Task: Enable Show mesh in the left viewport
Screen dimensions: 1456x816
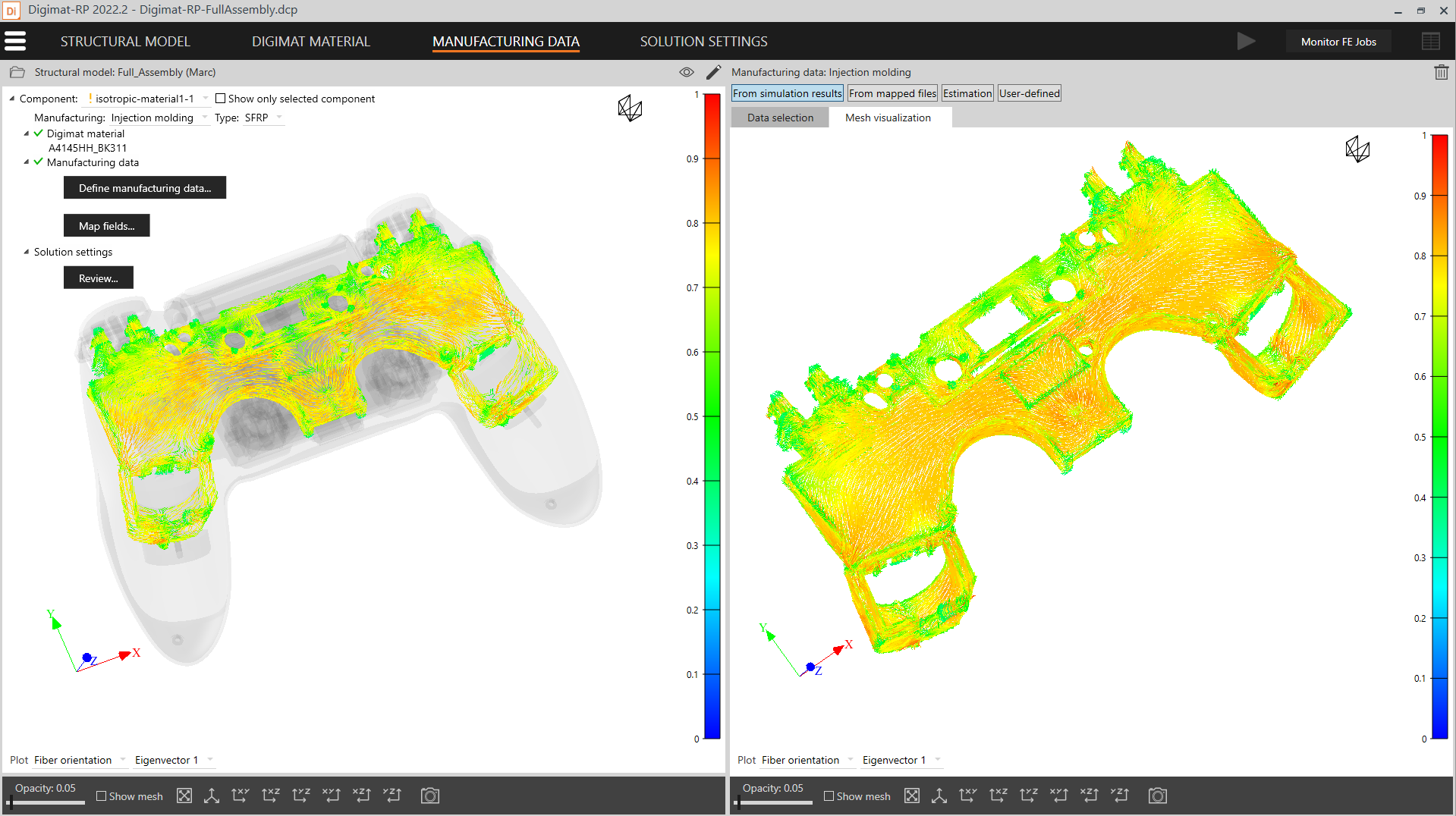Action: [x=102, y=796]
